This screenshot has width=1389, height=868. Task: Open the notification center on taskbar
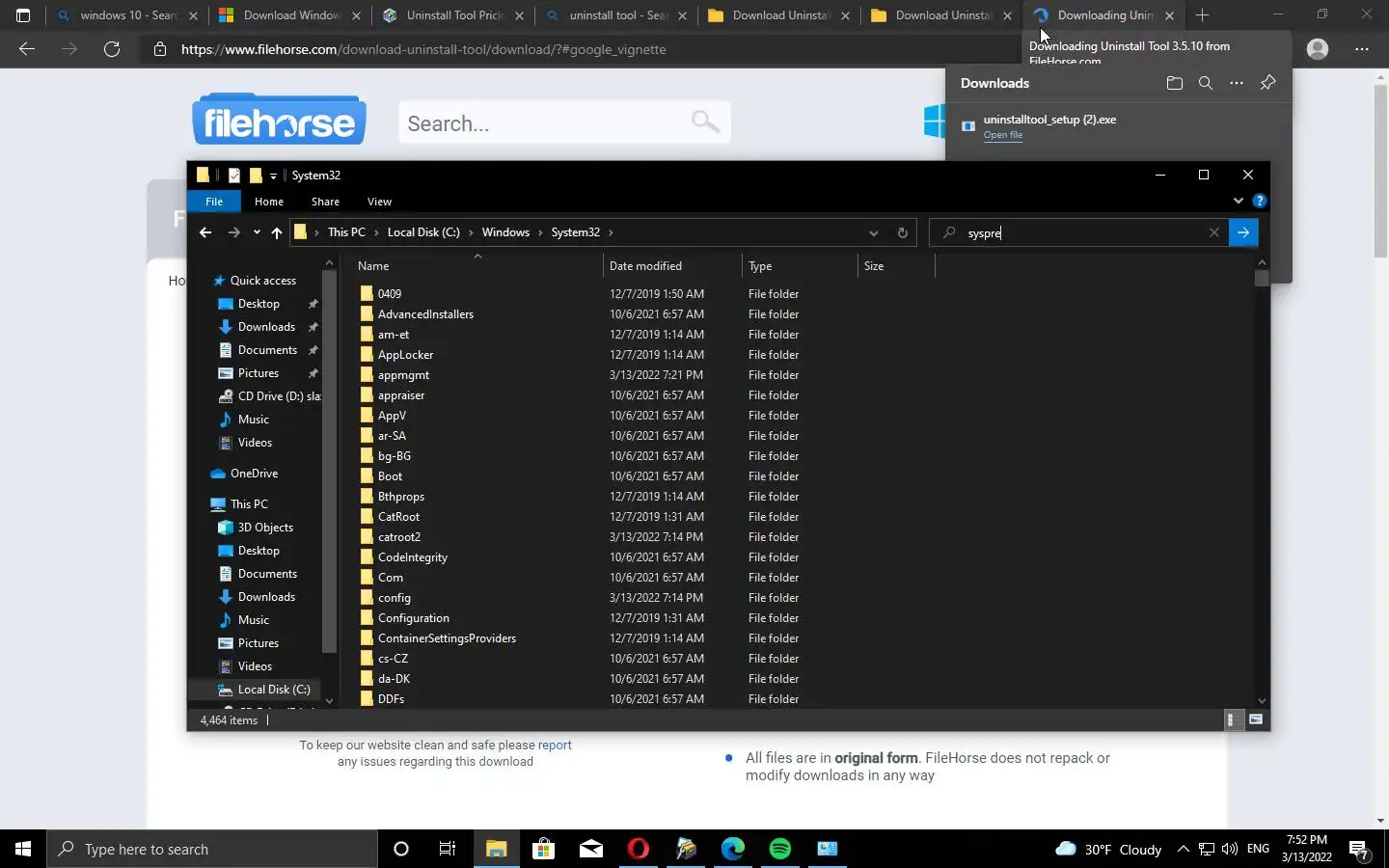pos(1359,849)
